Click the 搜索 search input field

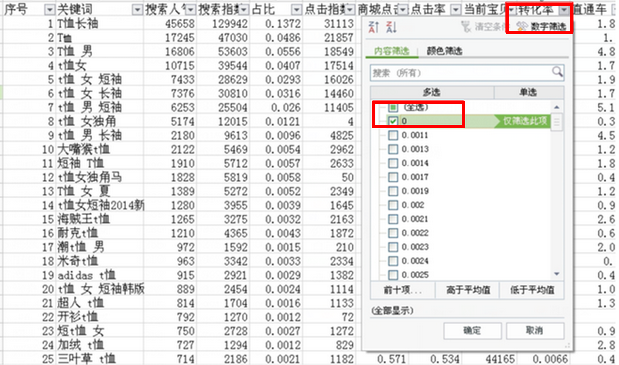[x=461, y=73]
